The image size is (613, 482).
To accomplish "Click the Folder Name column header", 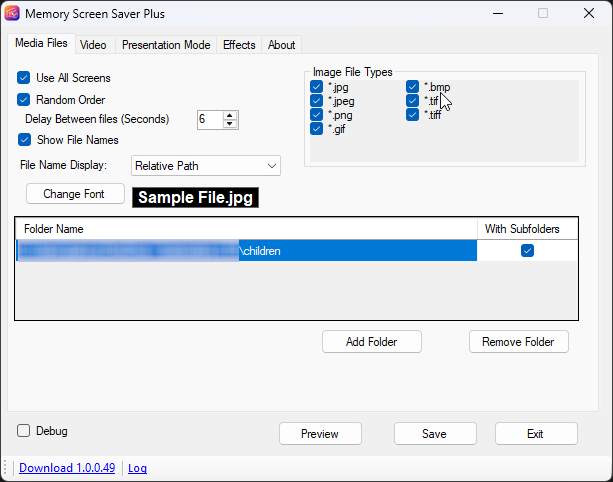I will [x=246, y=229].
